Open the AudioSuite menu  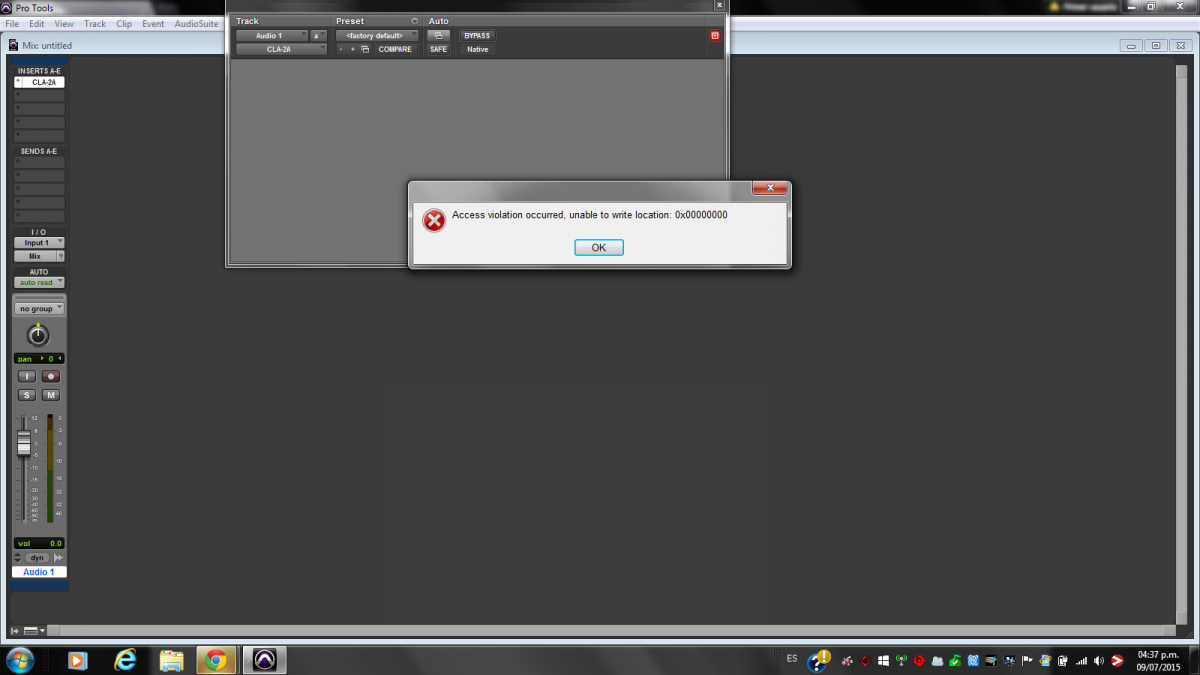point(196,23)
